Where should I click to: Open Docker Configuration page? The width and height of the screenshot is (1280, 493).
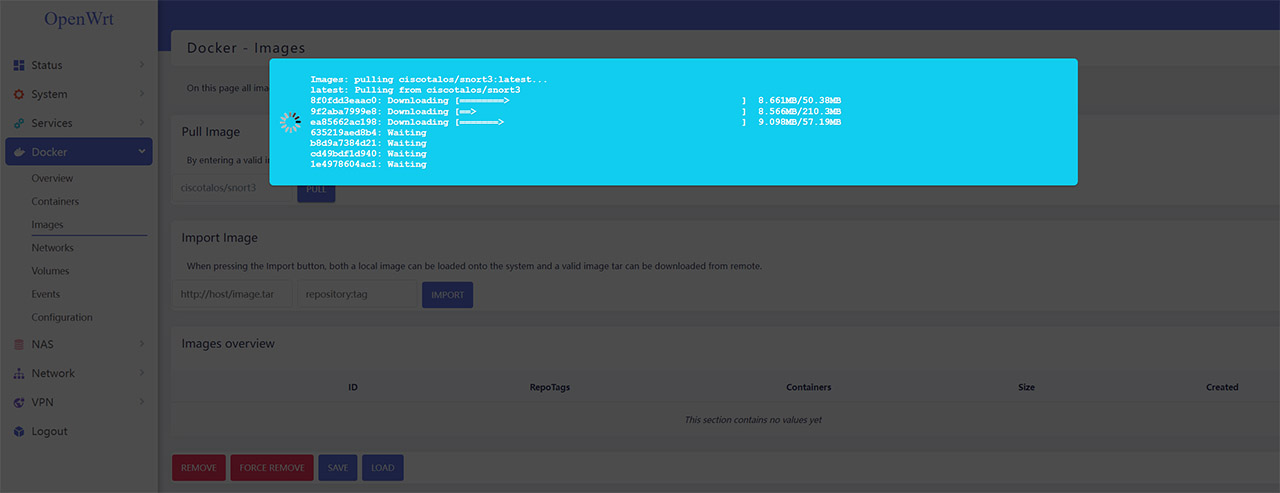tap(62, 317)
